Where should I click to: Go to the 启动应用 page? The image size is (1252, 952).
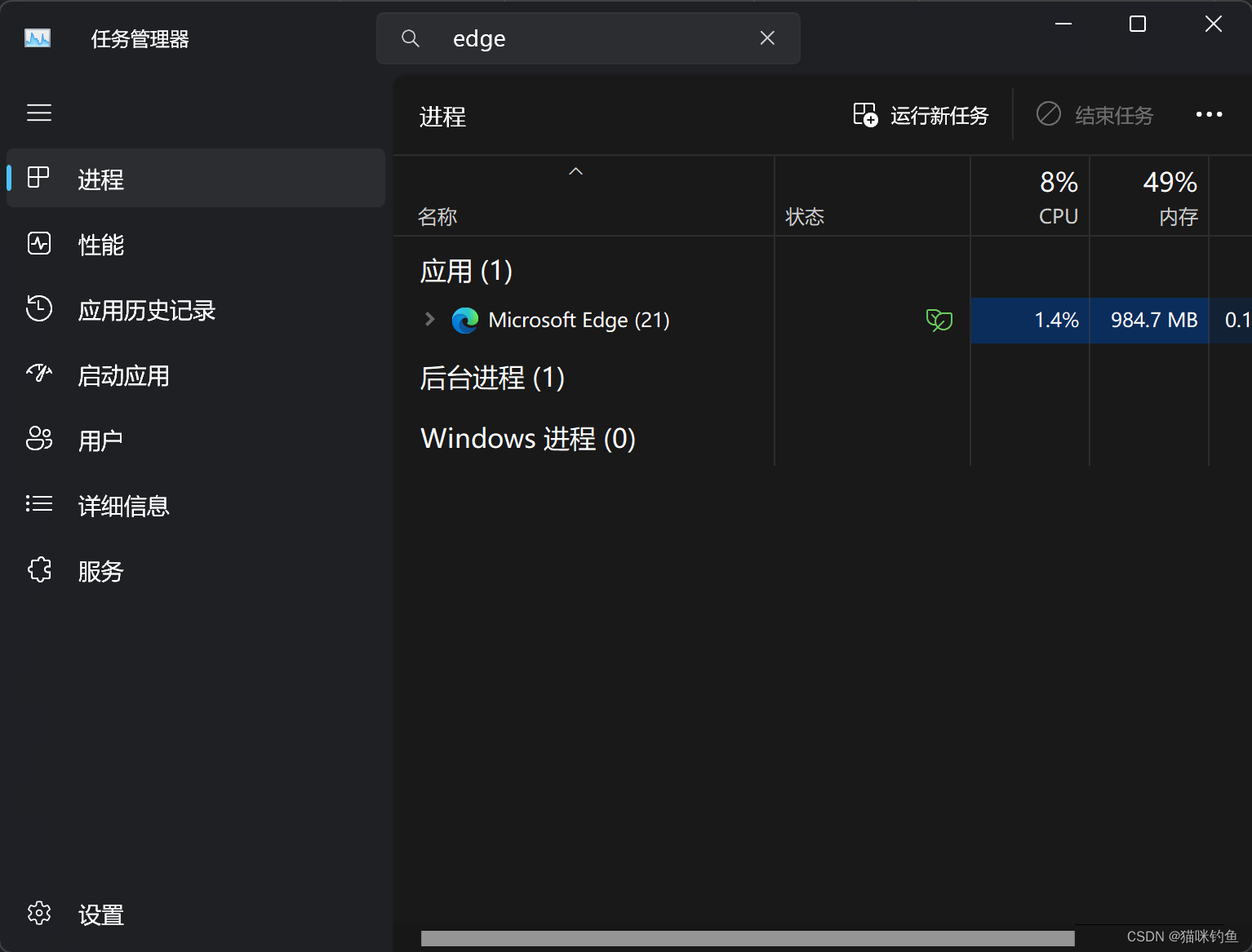tap(196, 374)
